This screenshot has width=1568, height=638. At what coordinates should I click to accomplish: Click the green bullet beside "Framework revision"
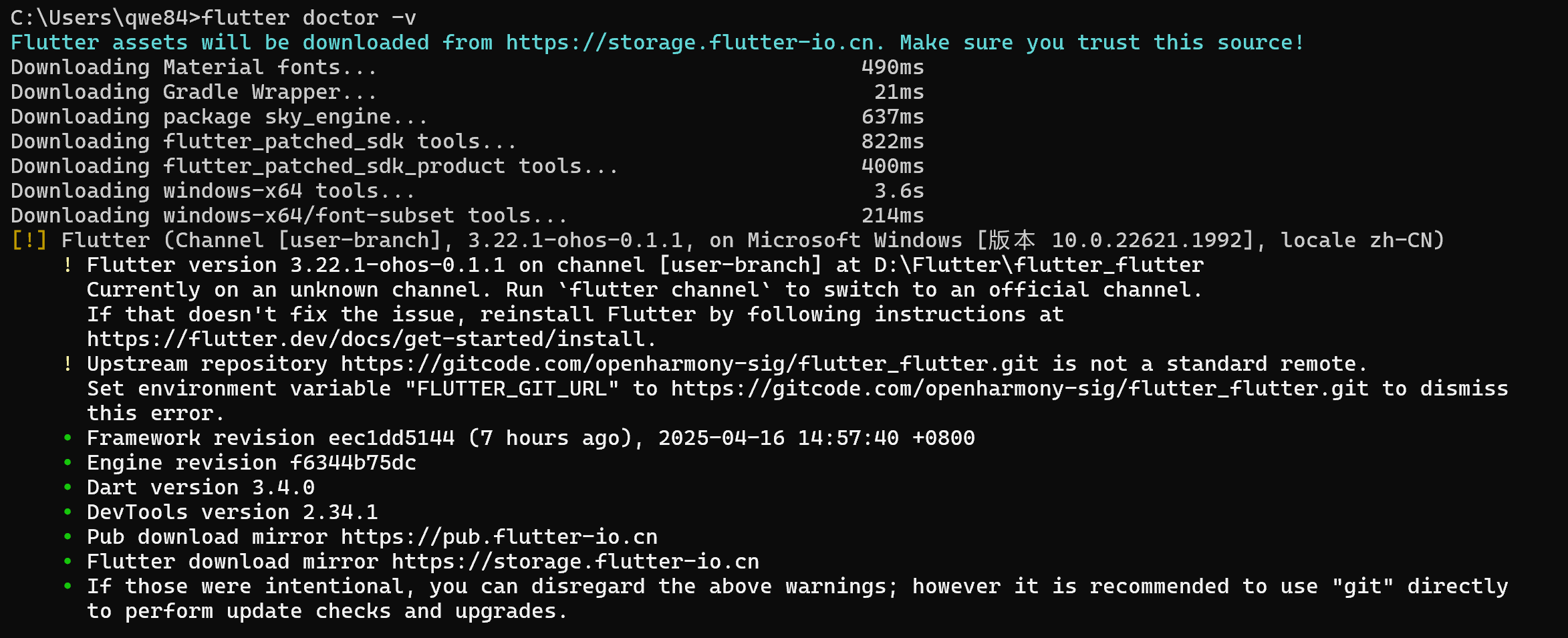click(68, 438)
